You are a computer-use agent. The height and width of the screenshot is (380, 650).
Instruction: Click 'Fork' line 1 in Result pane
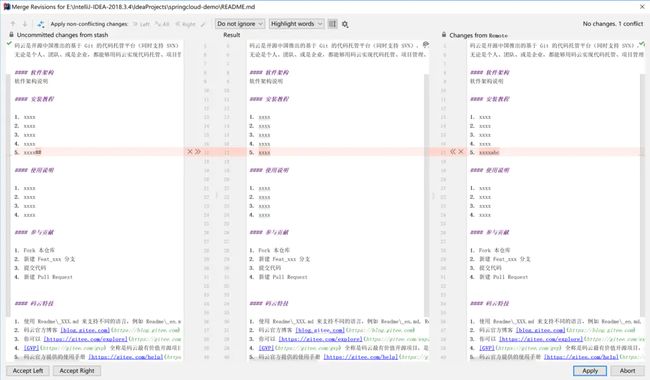[x=270, y=250]
